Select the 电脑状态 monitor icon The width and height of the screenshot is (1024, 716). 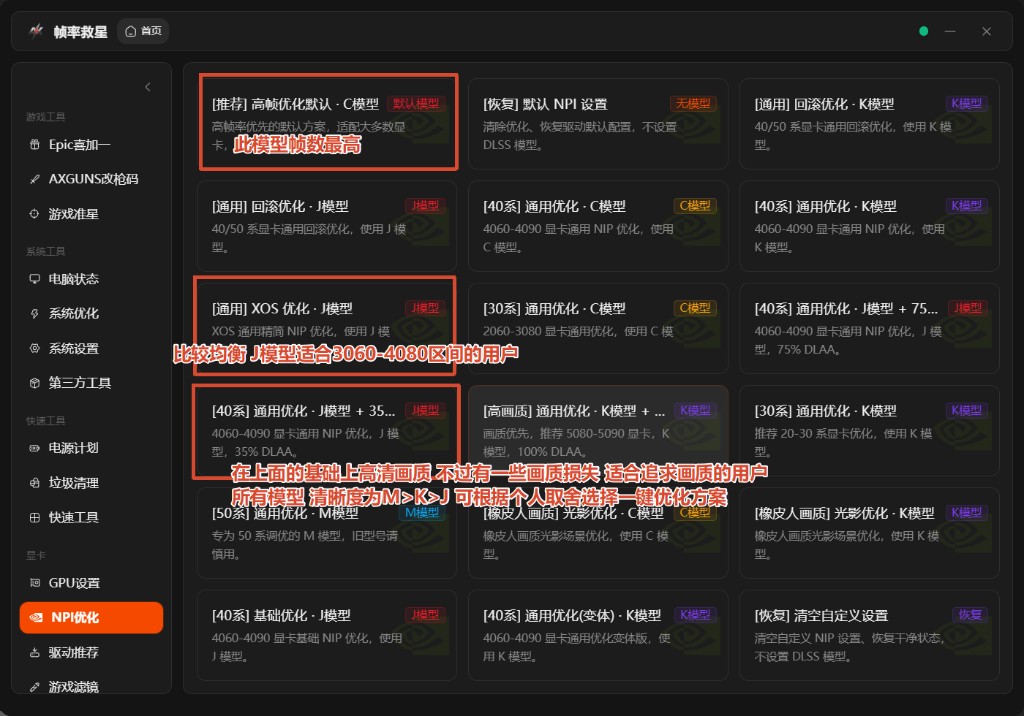(x=35, y=279)
